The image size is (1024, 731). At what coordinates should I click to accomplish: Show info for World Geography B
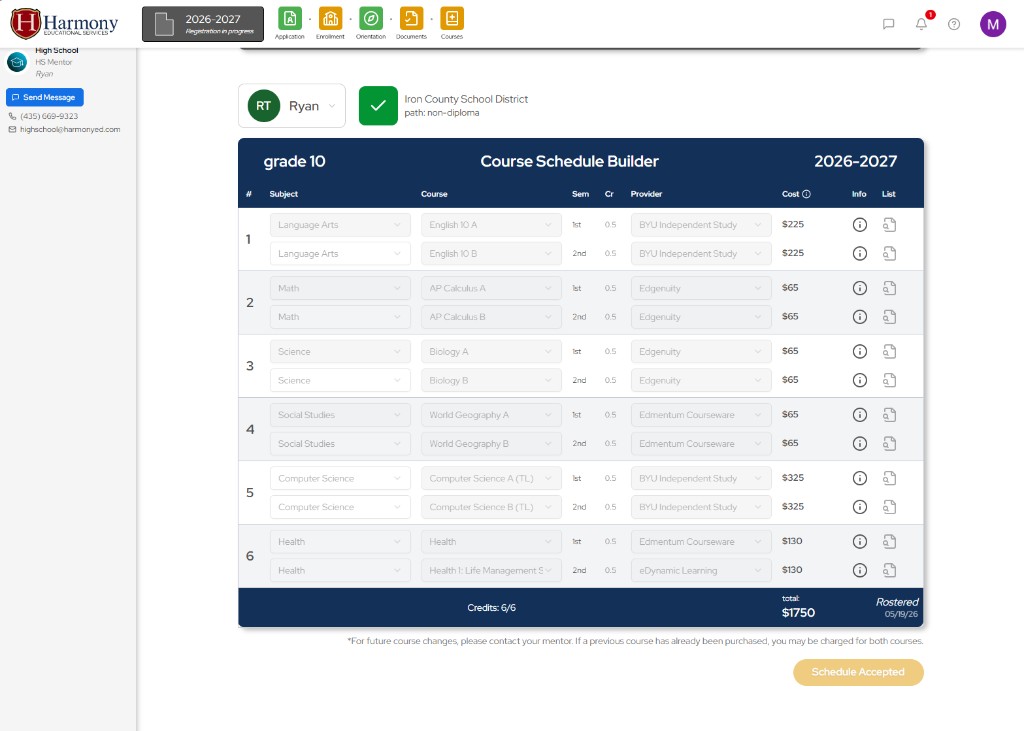click(859, 444)
